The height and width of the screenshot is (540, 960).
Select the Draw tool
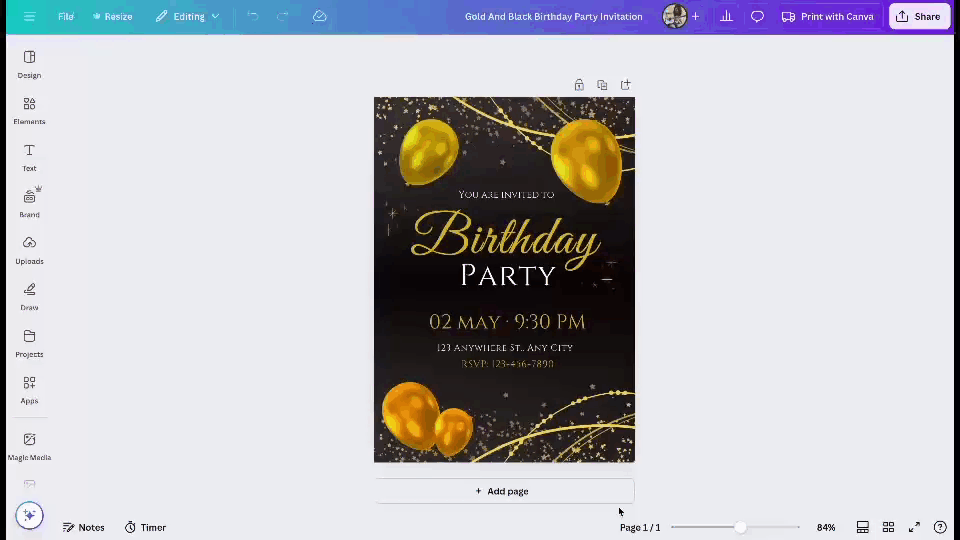[29, 295]
